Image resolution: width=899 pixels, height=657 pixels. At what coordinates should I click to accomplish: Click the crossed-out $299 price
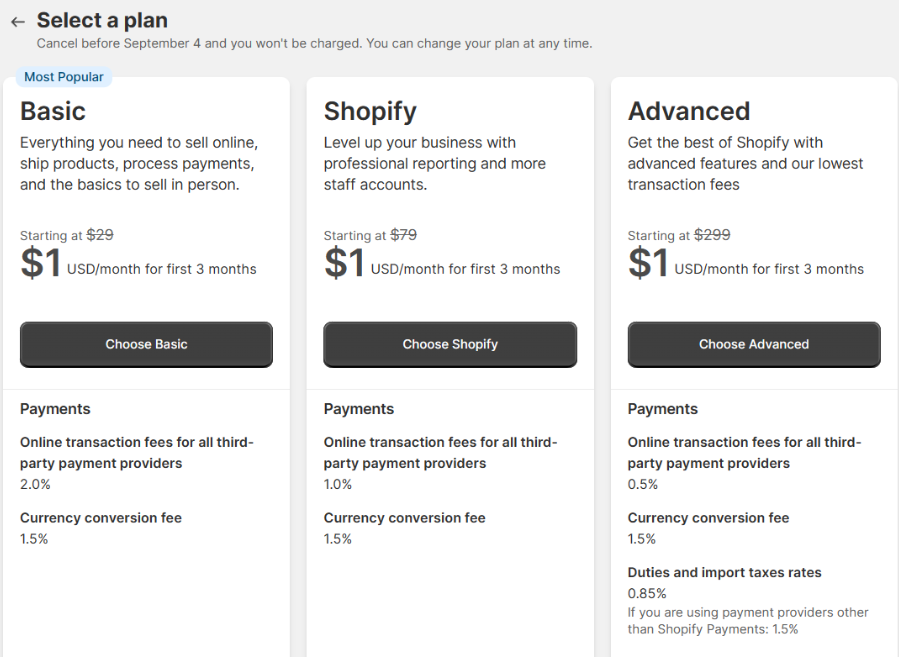[712, 234]
